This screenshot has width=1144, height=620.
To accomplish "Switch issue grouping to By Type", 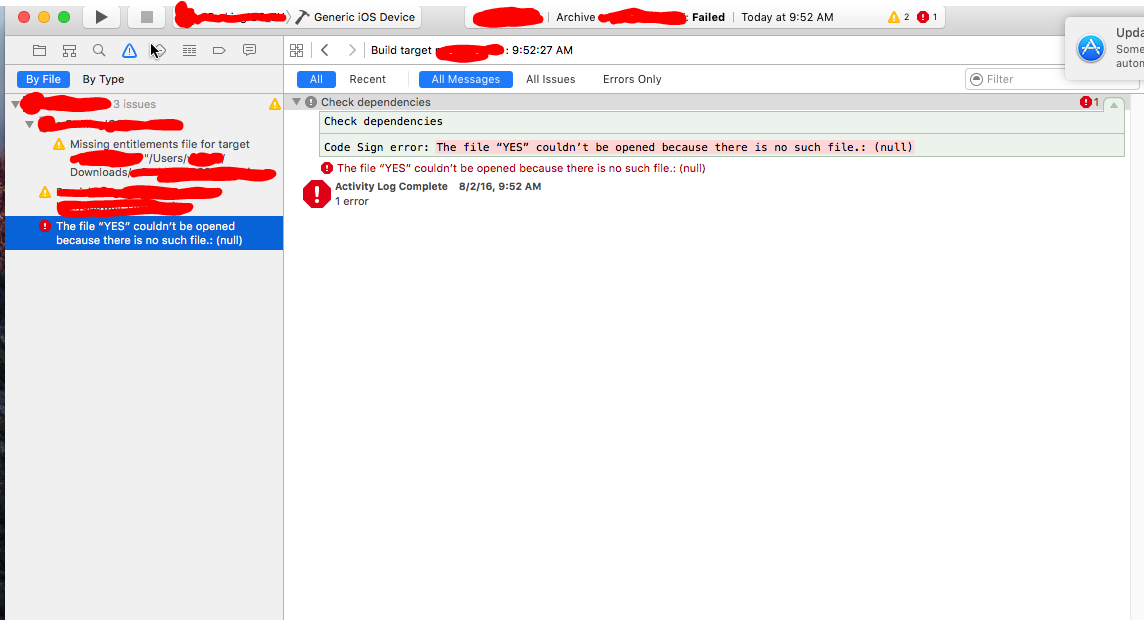I will click(x=103, y=79).
